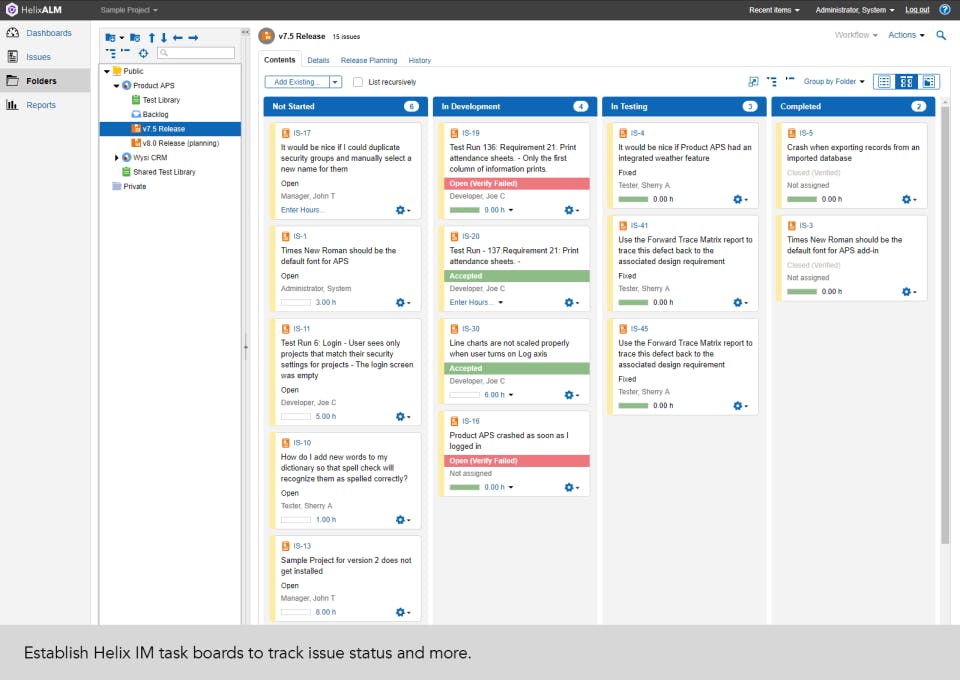Click the Log out link
Screen dimensions: 960x680
pos(917,10)
